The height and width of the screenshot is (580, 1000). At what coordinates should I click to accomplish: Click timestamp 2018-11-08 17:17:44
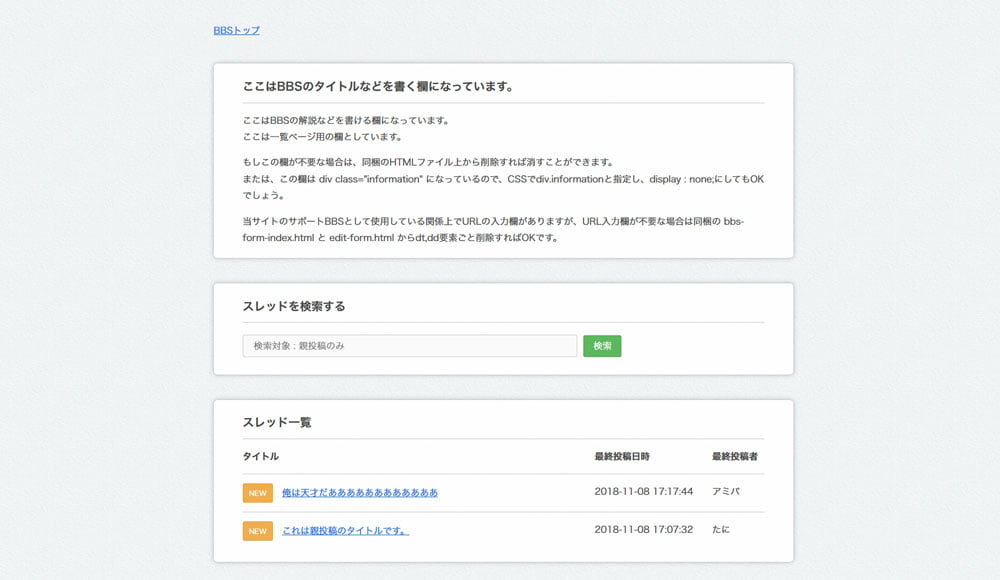pos(643,491)
